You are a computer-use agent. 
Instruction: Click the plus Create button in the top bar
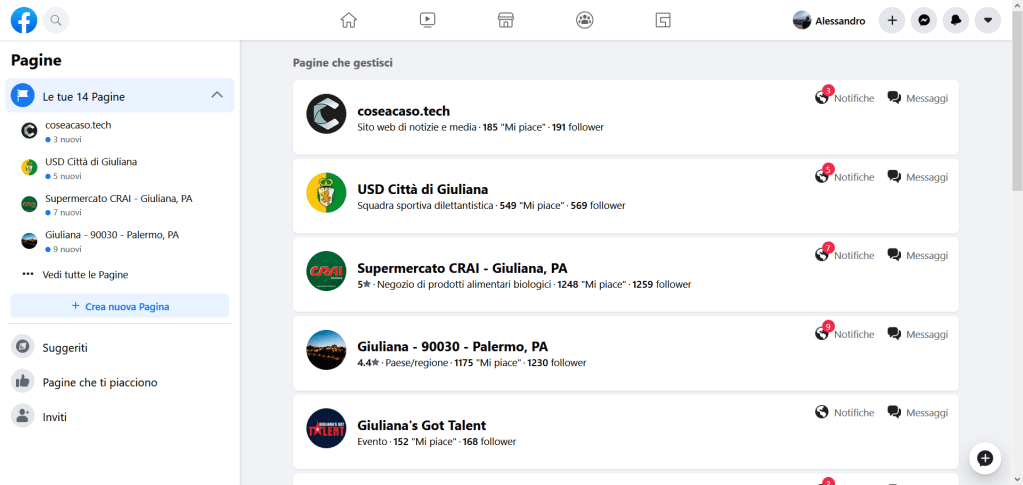pyautogui.click(x=892, y=20)
